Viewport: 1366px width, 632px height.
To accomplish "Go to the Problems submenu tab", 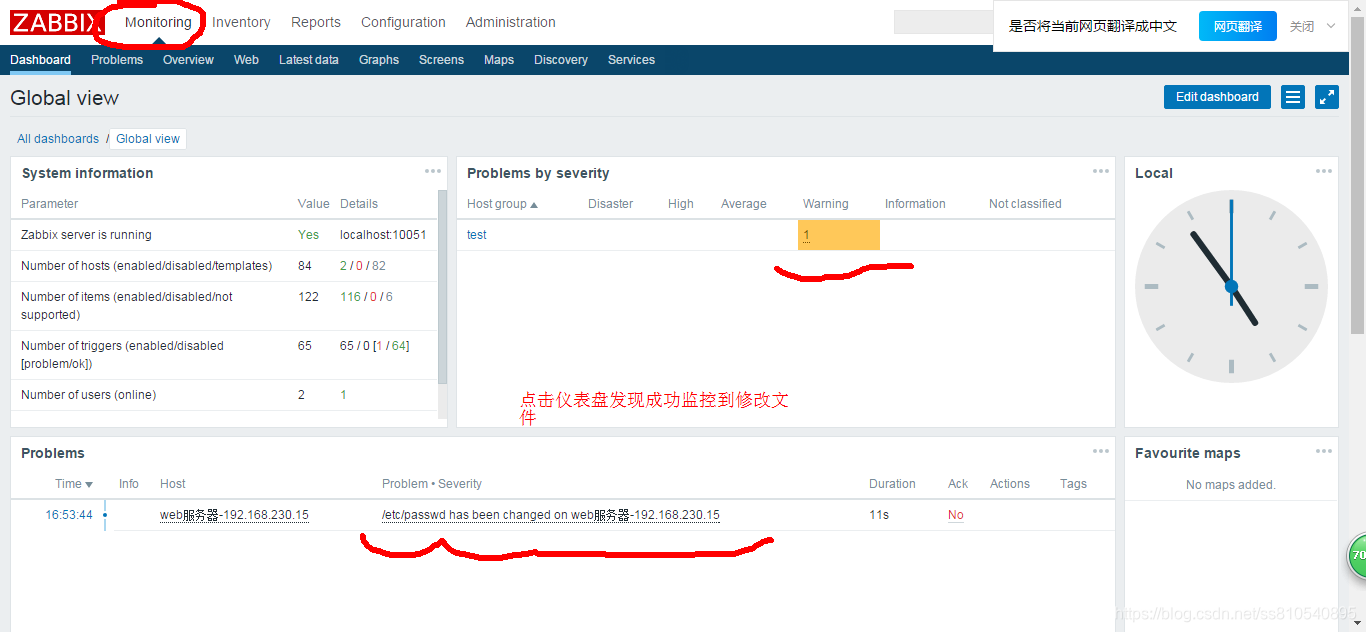I will click(x=117, y=60).
